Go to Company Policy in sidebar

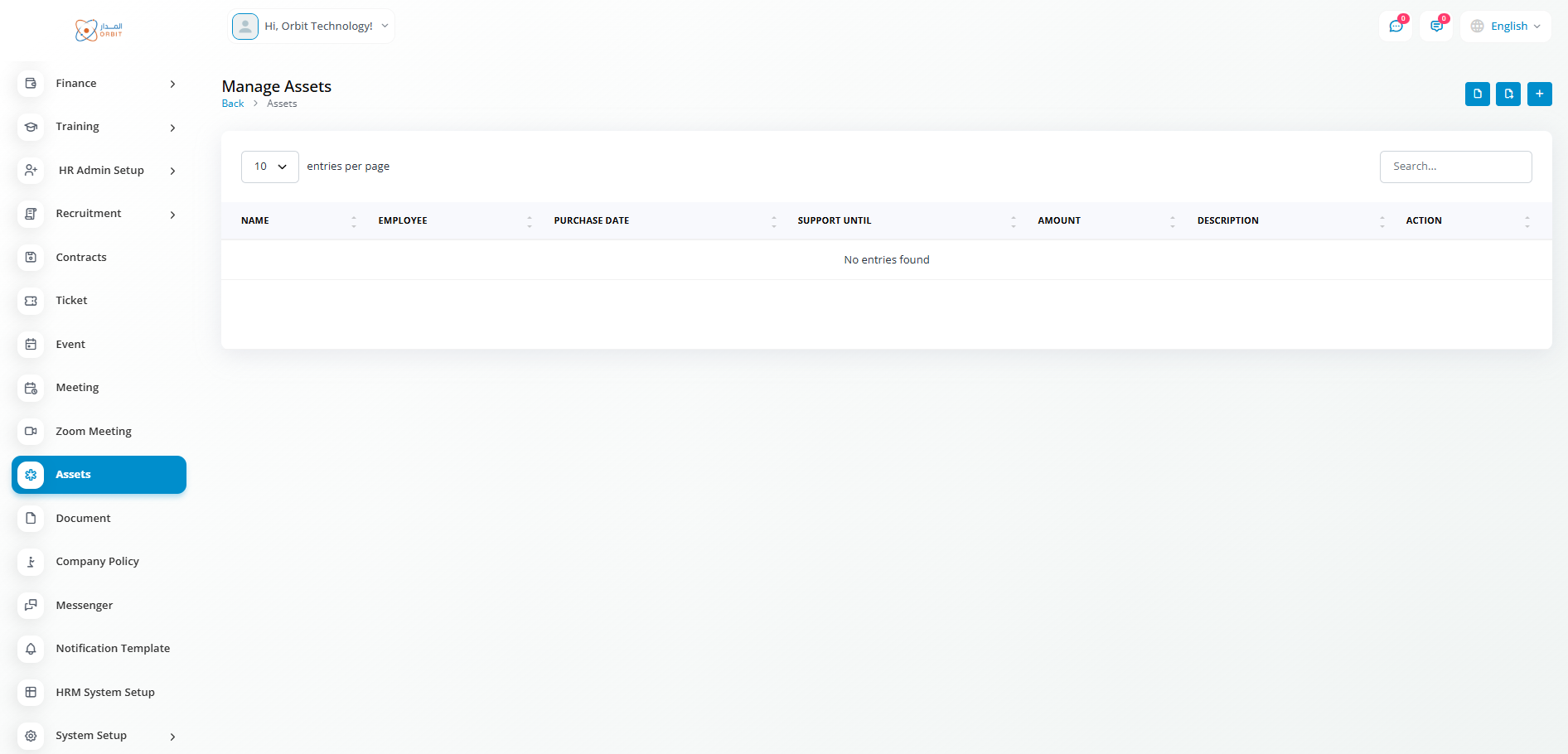[x=97, y=562]
